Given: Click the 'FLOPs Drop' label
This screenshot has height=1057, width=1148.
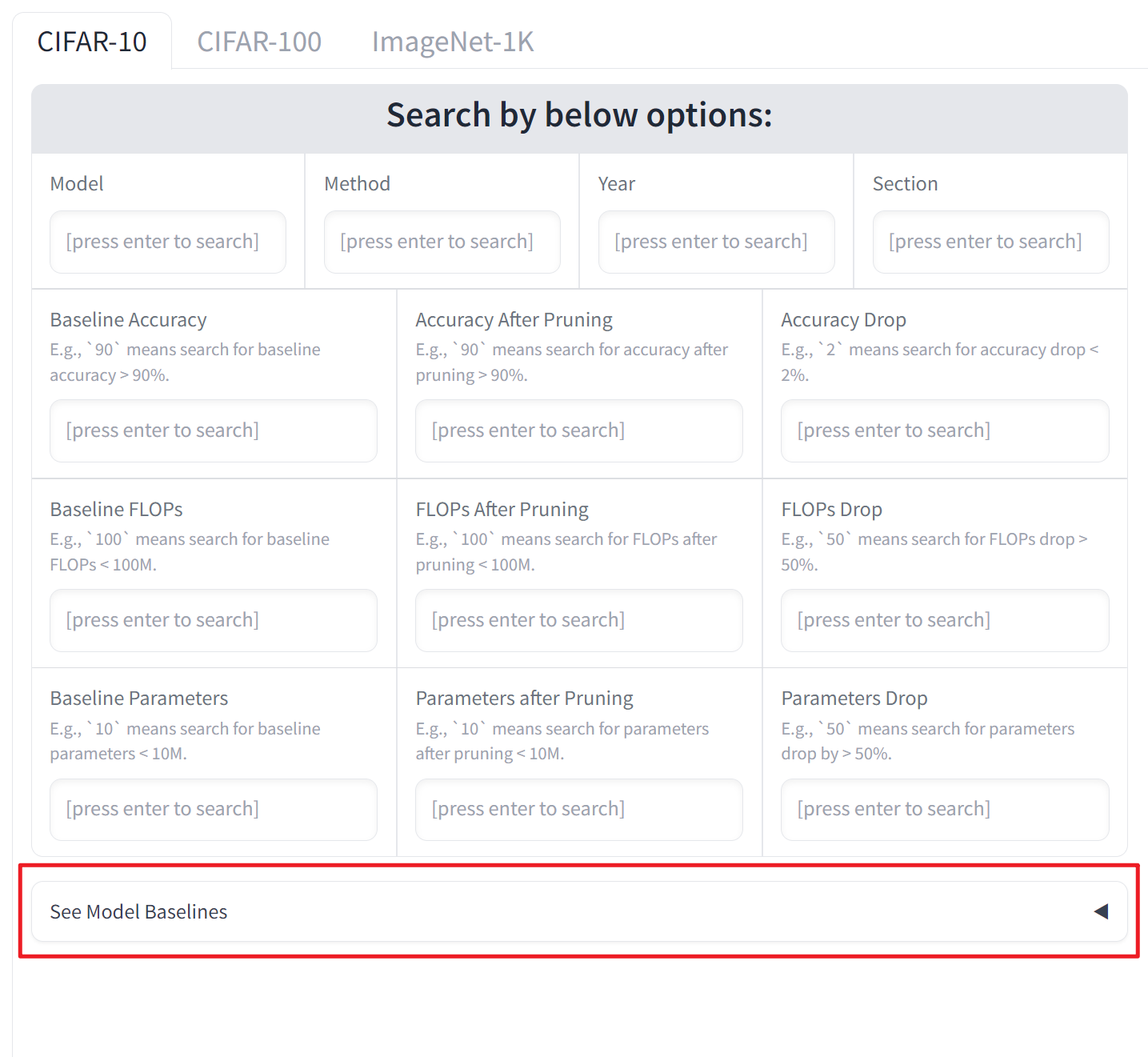Looking at the screenshot, I should pos(831,510).
